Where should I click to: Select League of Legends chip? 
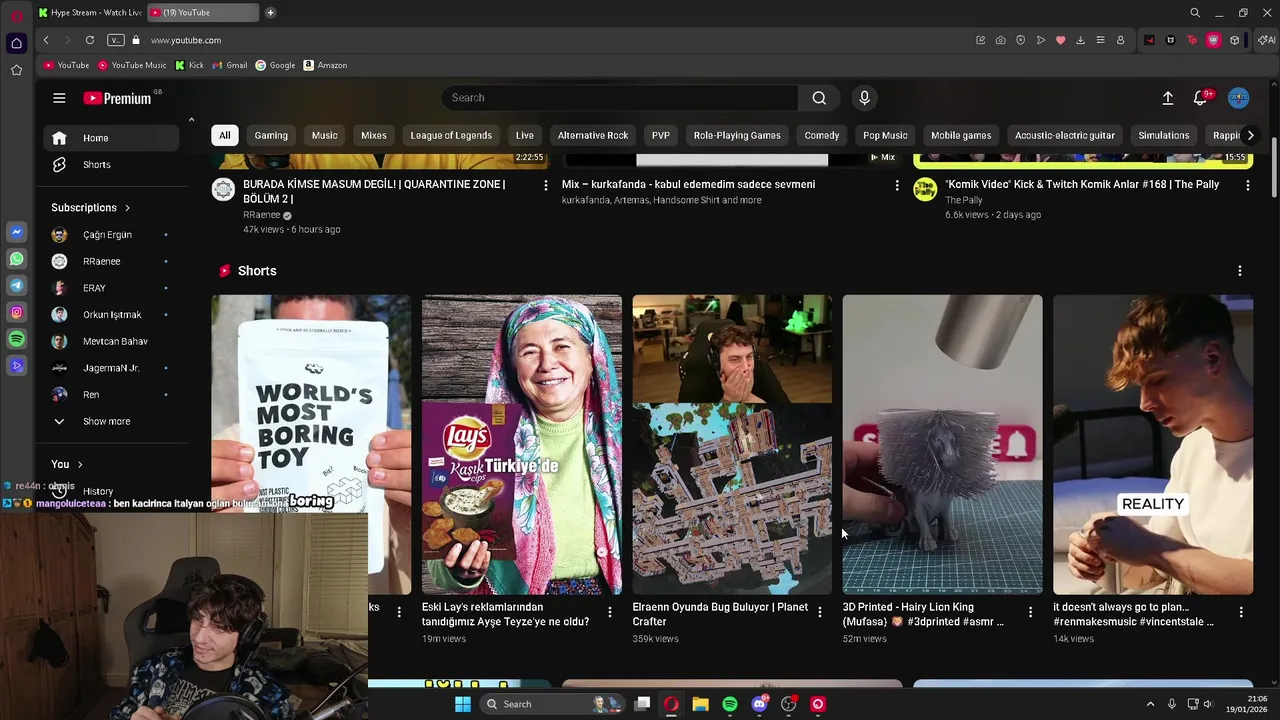tap(451, 135)
